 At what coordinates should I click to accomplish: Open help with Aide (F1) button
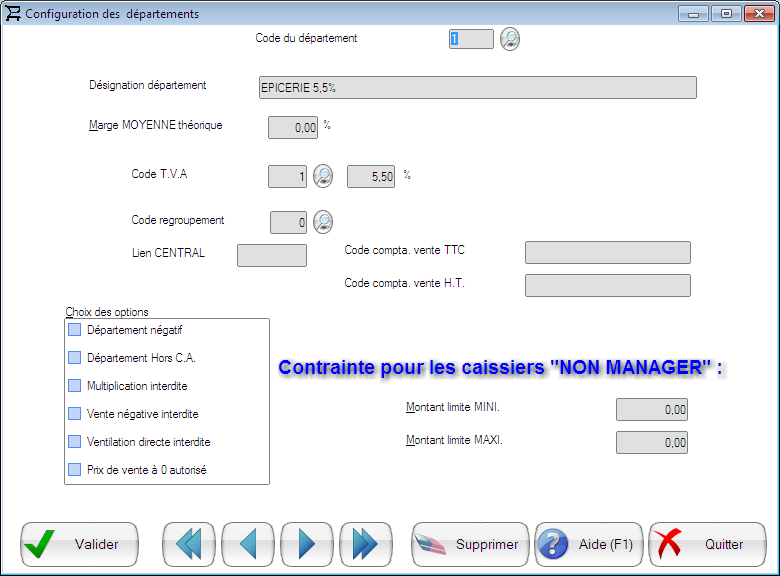tap(588, 544)
